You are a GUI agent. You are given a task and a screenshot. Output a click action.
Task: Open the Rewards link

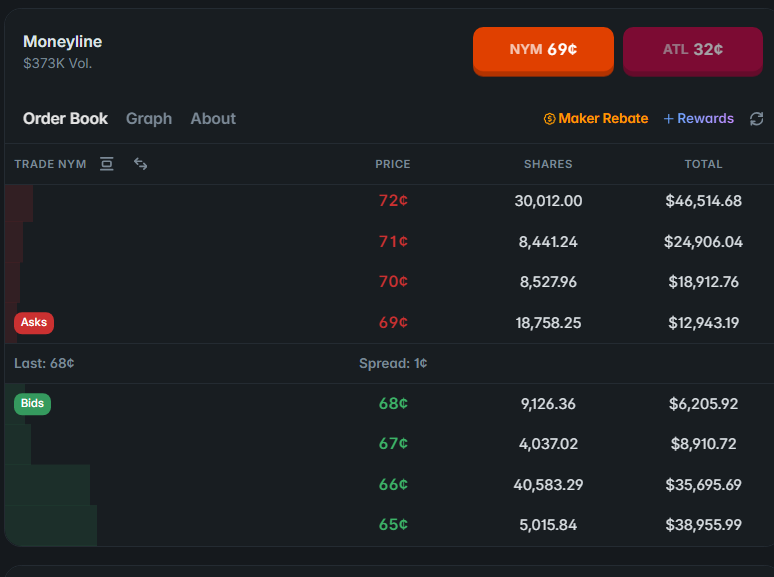point(698,118)
